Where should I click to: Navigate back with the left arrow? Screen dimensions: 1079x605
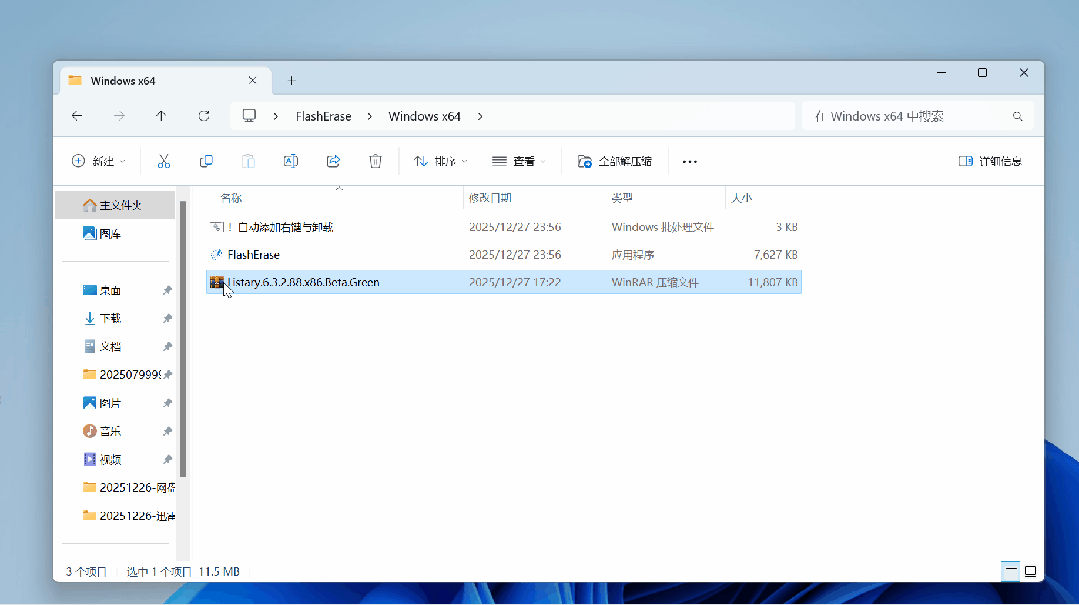(77, 116)
